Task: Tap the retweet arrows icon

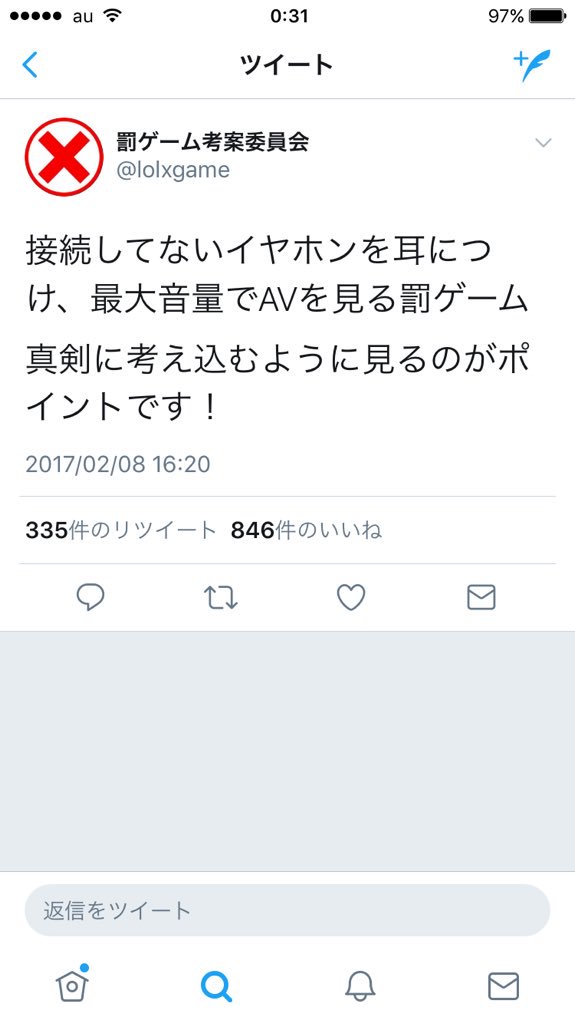Action: tap(220, 598)
